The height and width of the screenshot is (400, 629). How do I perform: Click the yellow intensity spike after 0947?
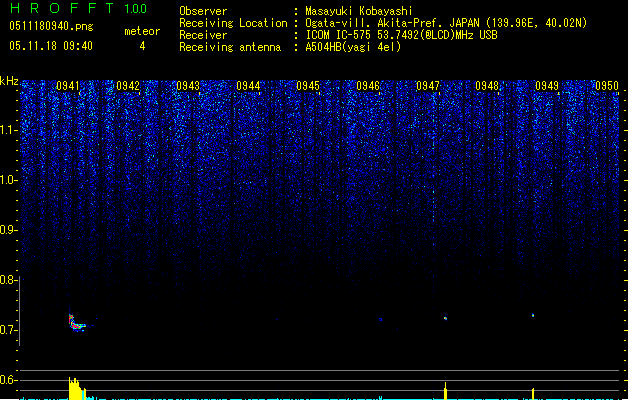pos(445,391)
